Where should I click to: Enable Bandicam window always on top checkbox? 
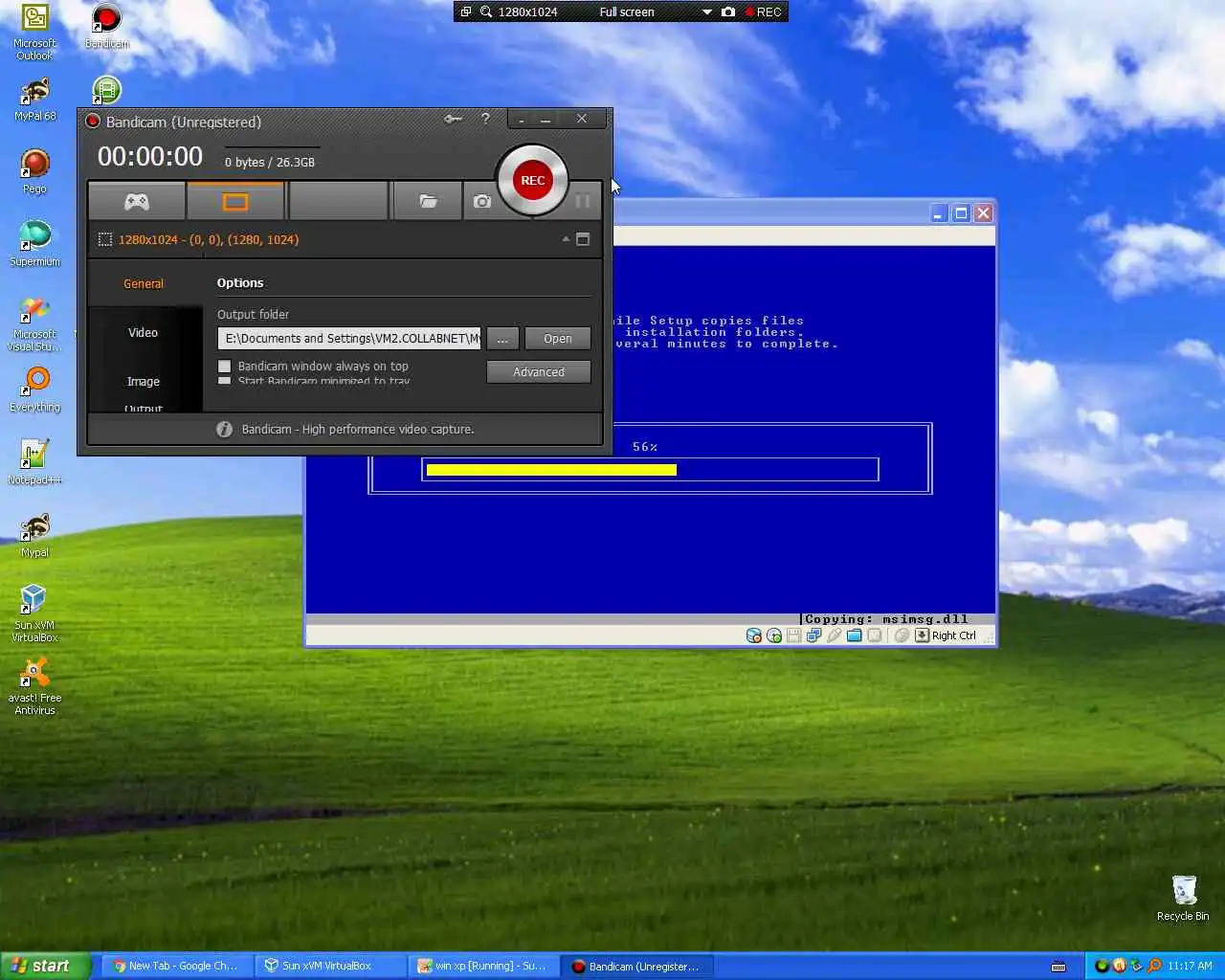(x=225, y=366)
